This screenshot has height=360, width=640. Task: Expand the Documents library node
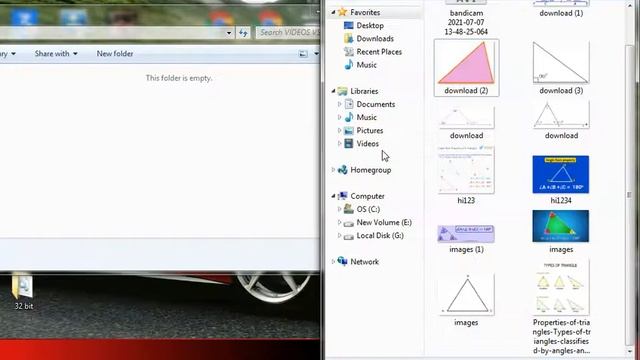tap(339, 104)
